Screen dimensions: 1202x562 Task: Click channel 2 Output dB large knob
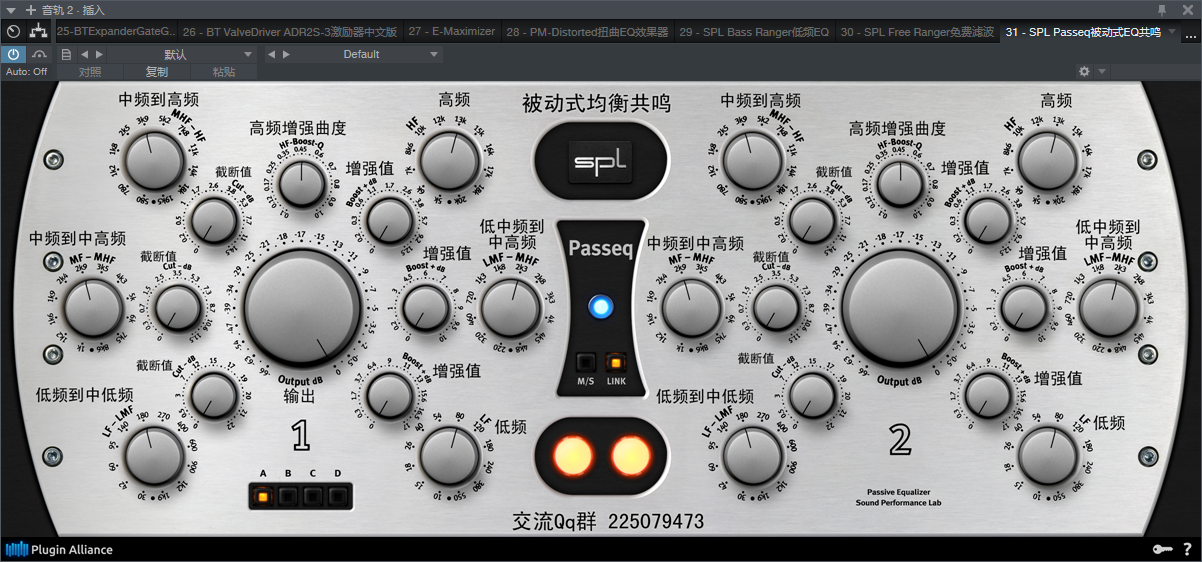click(900, 307)
